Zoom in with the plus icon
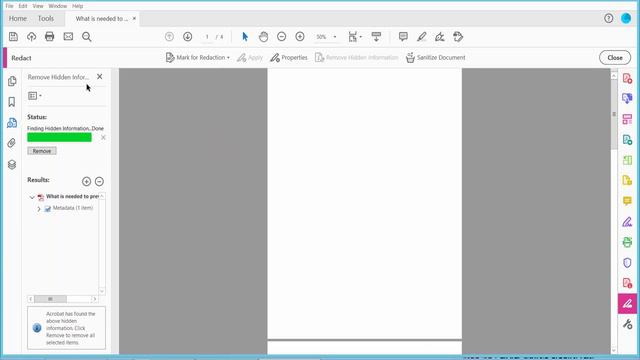 (300, 37)
